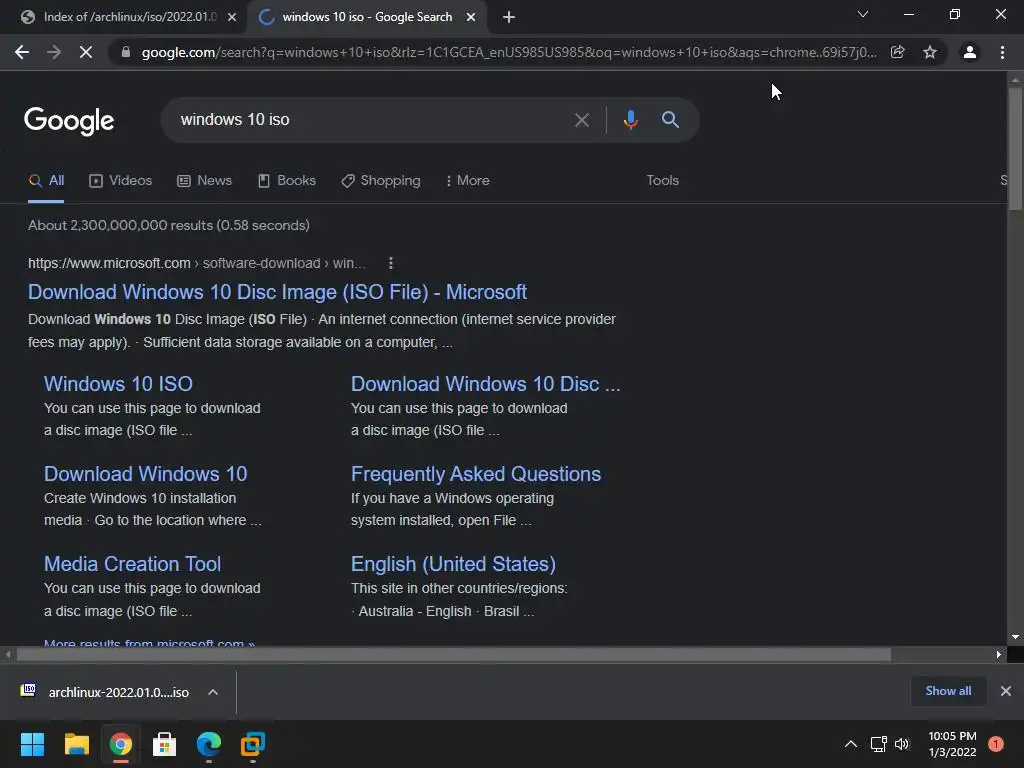
Task: Switch to the Index of /archlinux tab
Action: [x=124, y=17]
